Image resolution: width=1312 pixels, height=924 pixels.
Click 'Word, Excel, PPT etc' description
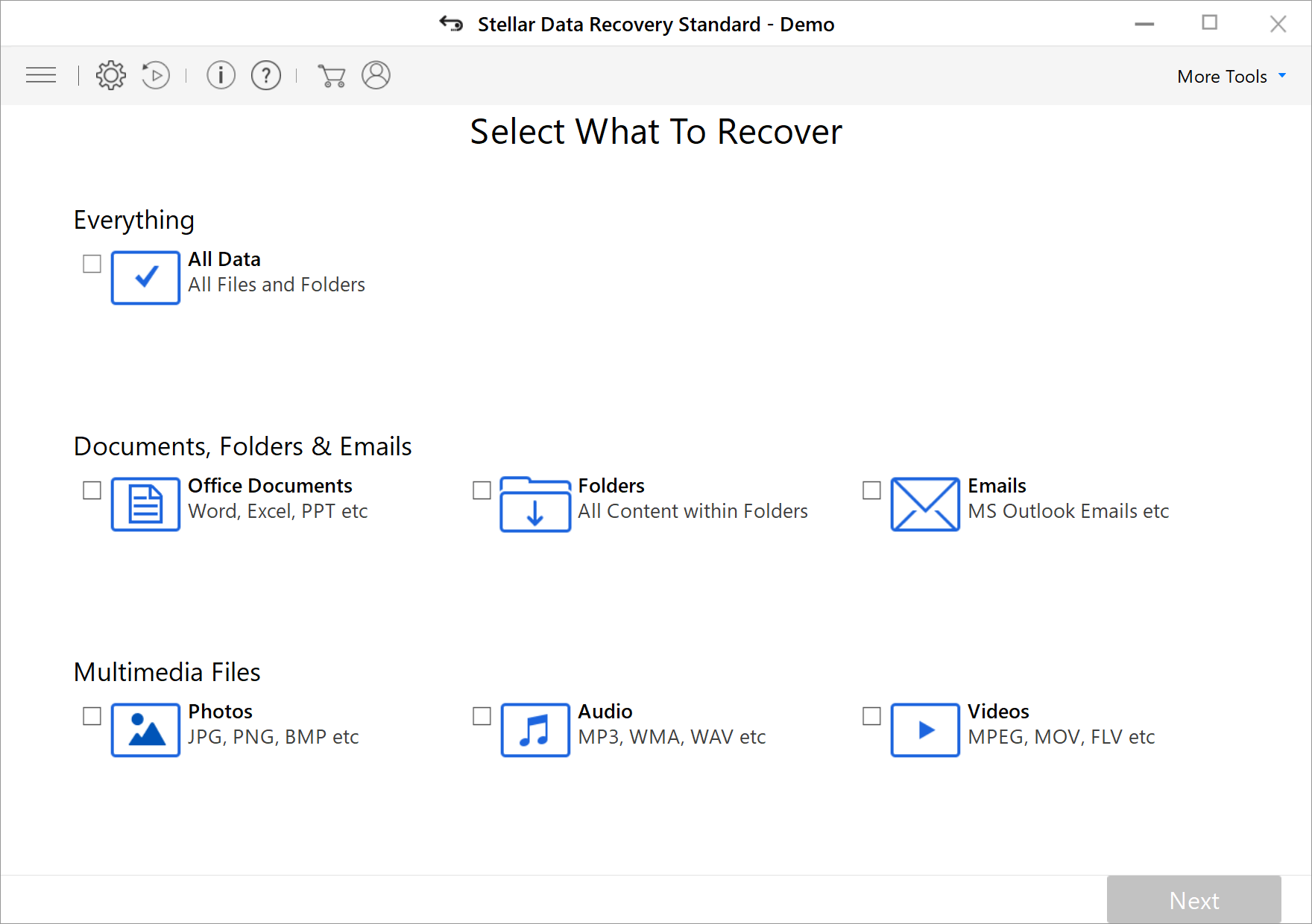tap(278, 511)
